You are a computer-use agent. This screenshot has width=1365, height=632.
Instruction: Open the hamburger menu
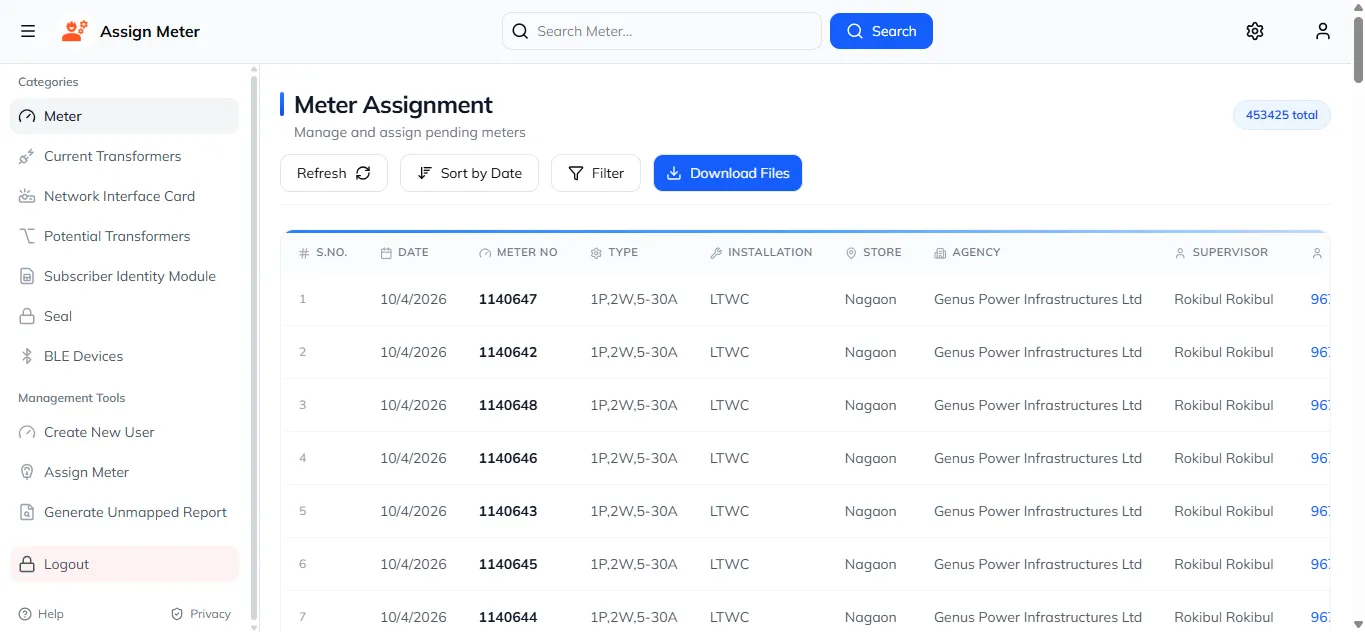(28, 31)
